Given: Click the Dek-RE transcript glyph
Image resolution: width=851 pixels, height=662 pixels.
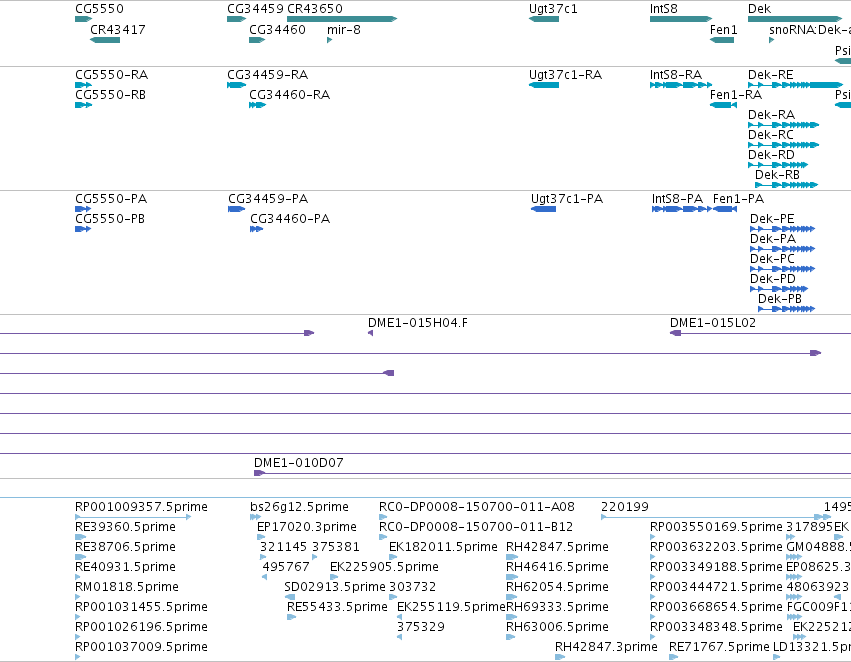Looking at the screenshot, I should click(796, 85).
